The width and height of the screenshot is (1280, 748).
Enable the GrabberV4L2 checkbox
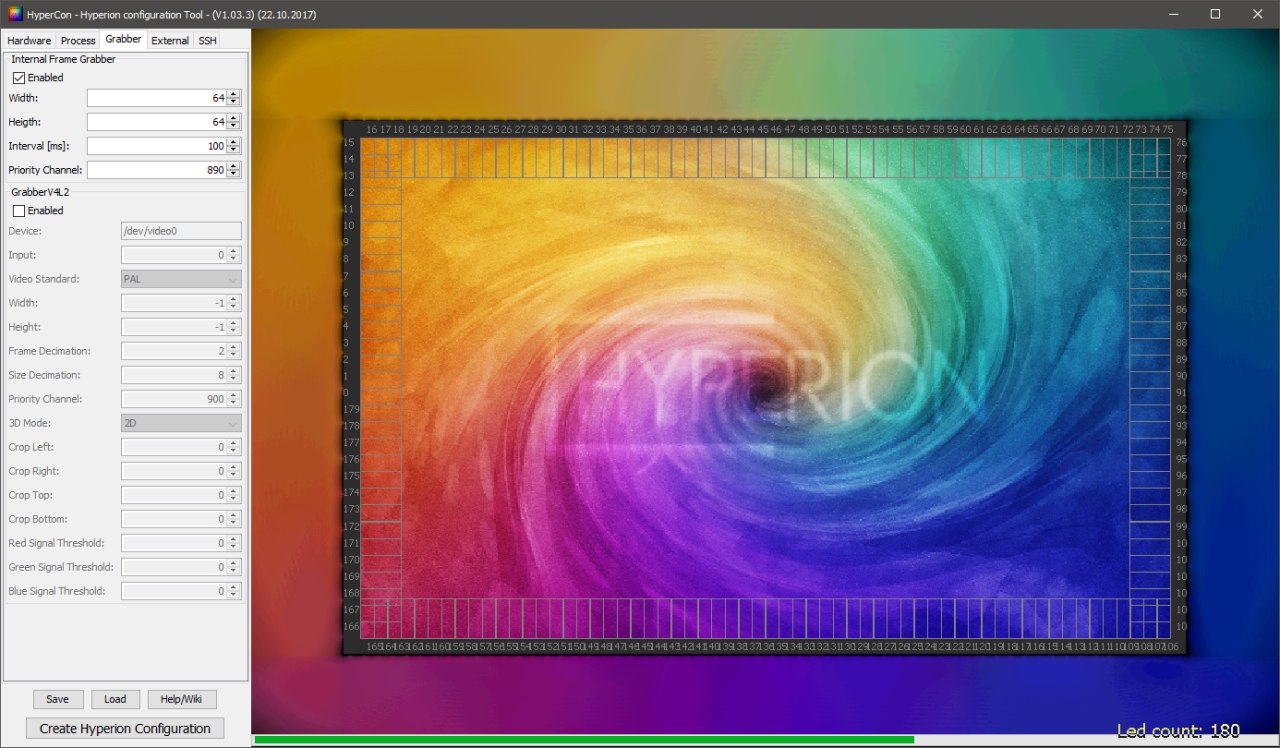(x=19, y=211)
